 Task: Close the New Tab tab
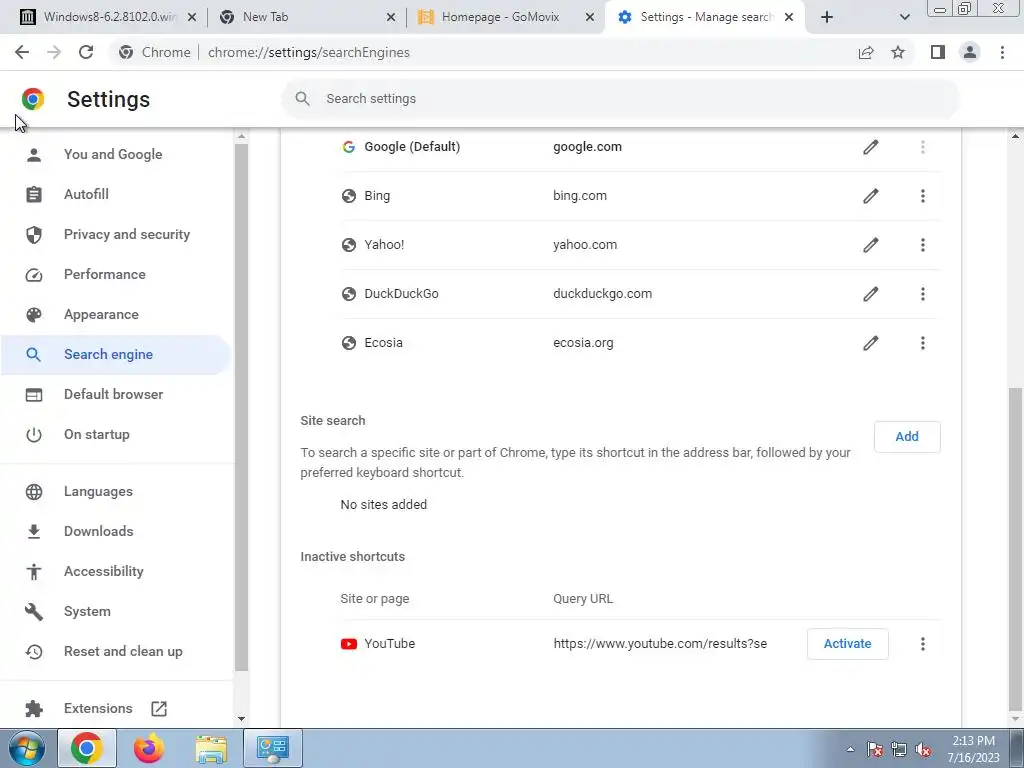pos(391,17)
